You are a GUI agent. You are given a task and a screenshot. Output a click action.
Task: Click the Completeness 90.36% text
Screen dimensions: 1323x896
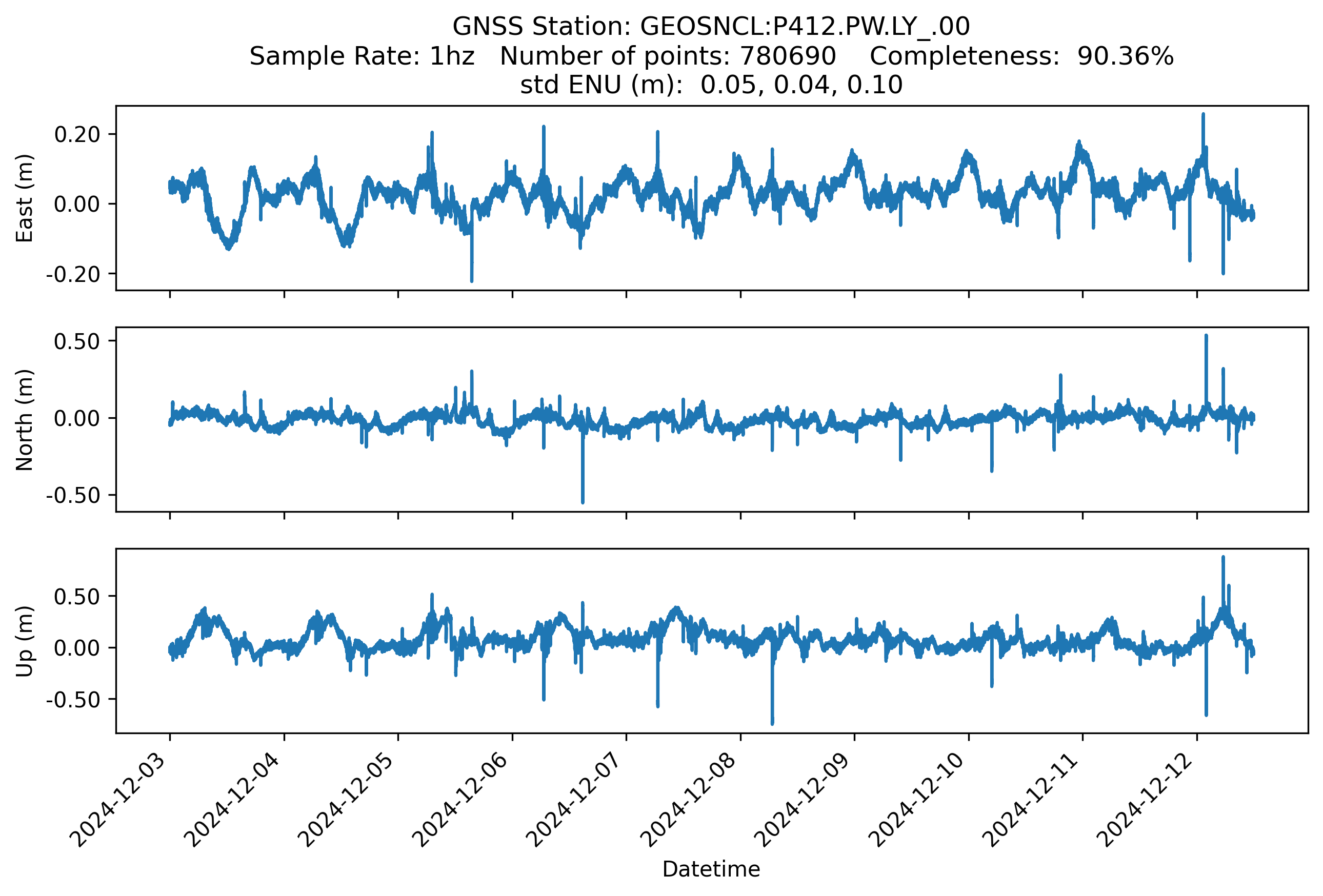tap(1021, 56)
